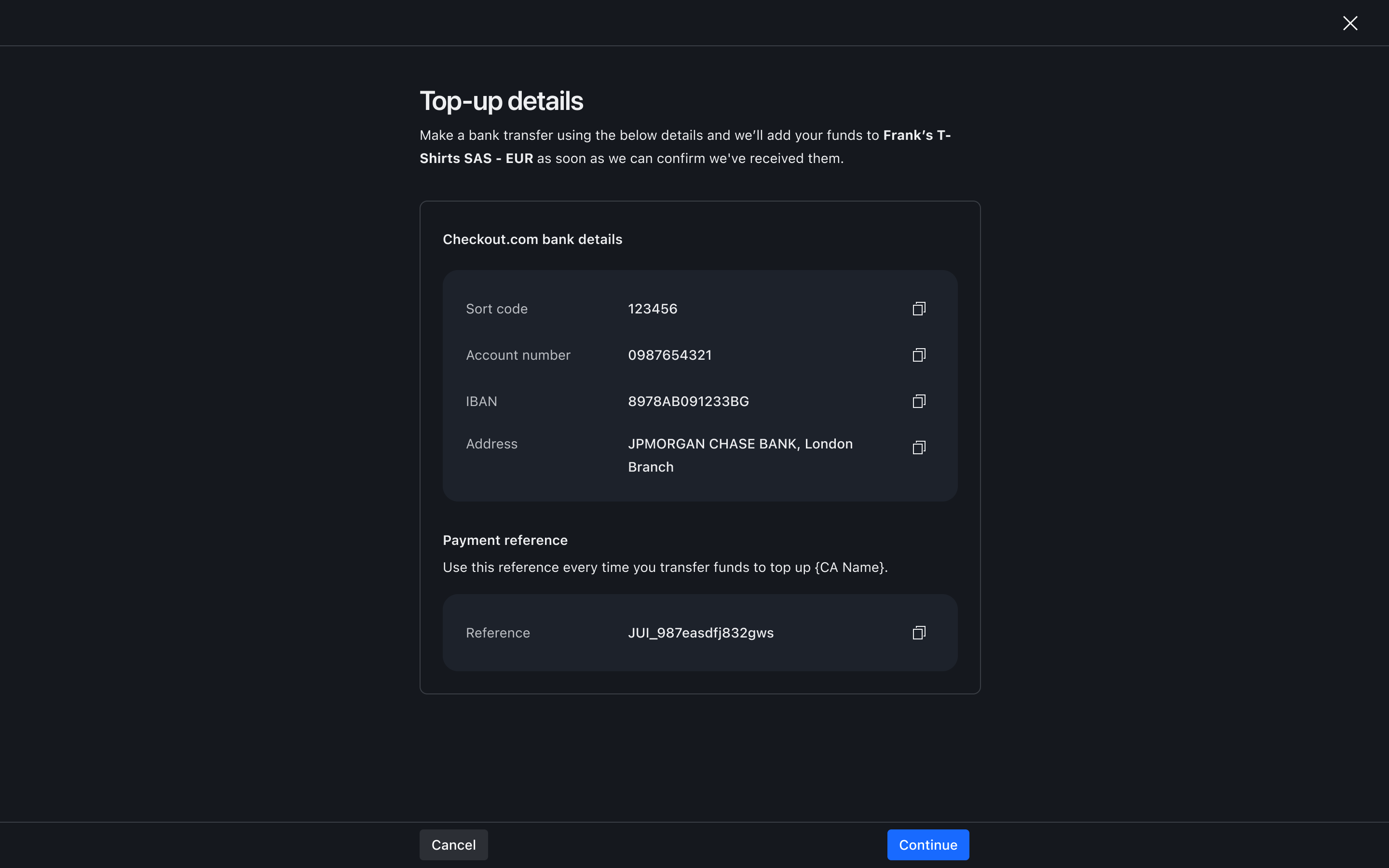Click the Address label
The width and height of the screenshot is (1389, 868).
492,444
